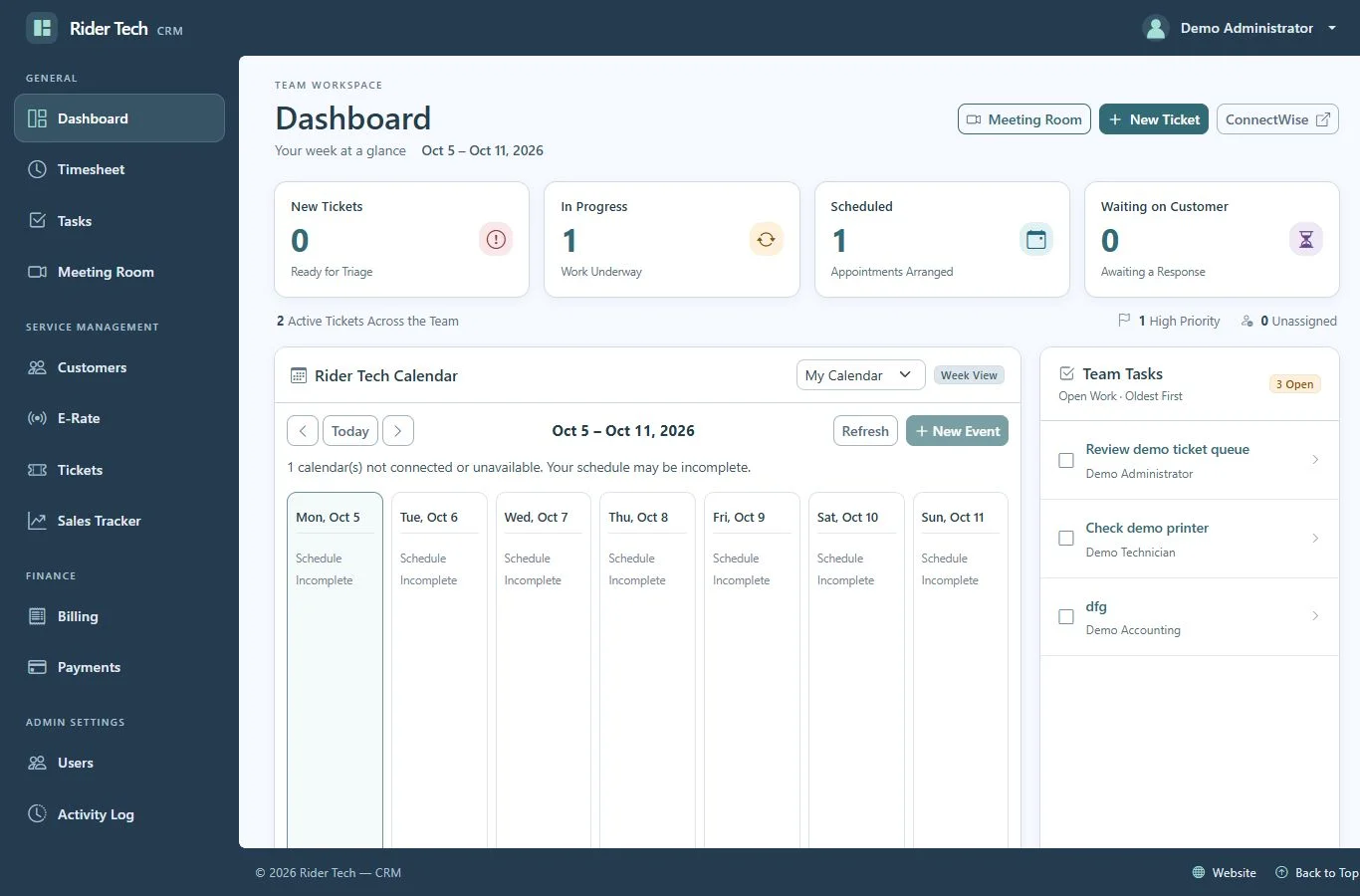Open Timesheet in the sidebar
Image resolution: width=1360 pixels, height=896 pixels.
[x=119, y=169]
